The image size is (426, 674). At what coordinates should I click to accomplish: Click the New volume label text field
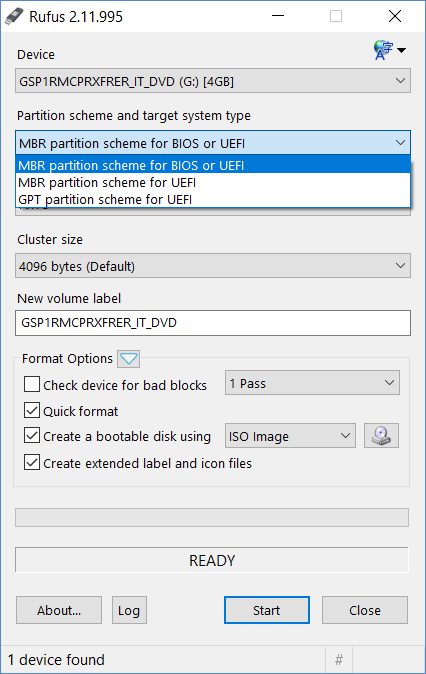(213, 323)
